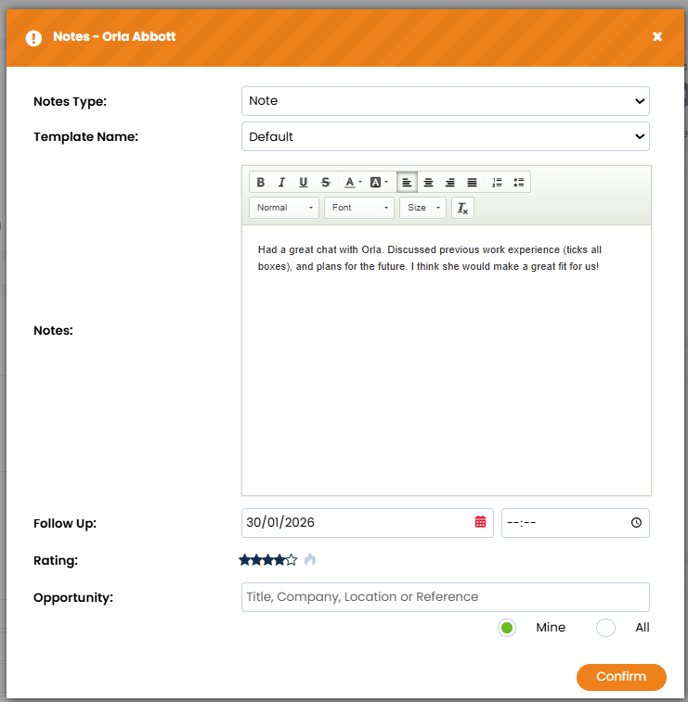Open the Normal paragraph format dropdown
The height and width of the screenshot is (702, 688).
pos(284,208)
